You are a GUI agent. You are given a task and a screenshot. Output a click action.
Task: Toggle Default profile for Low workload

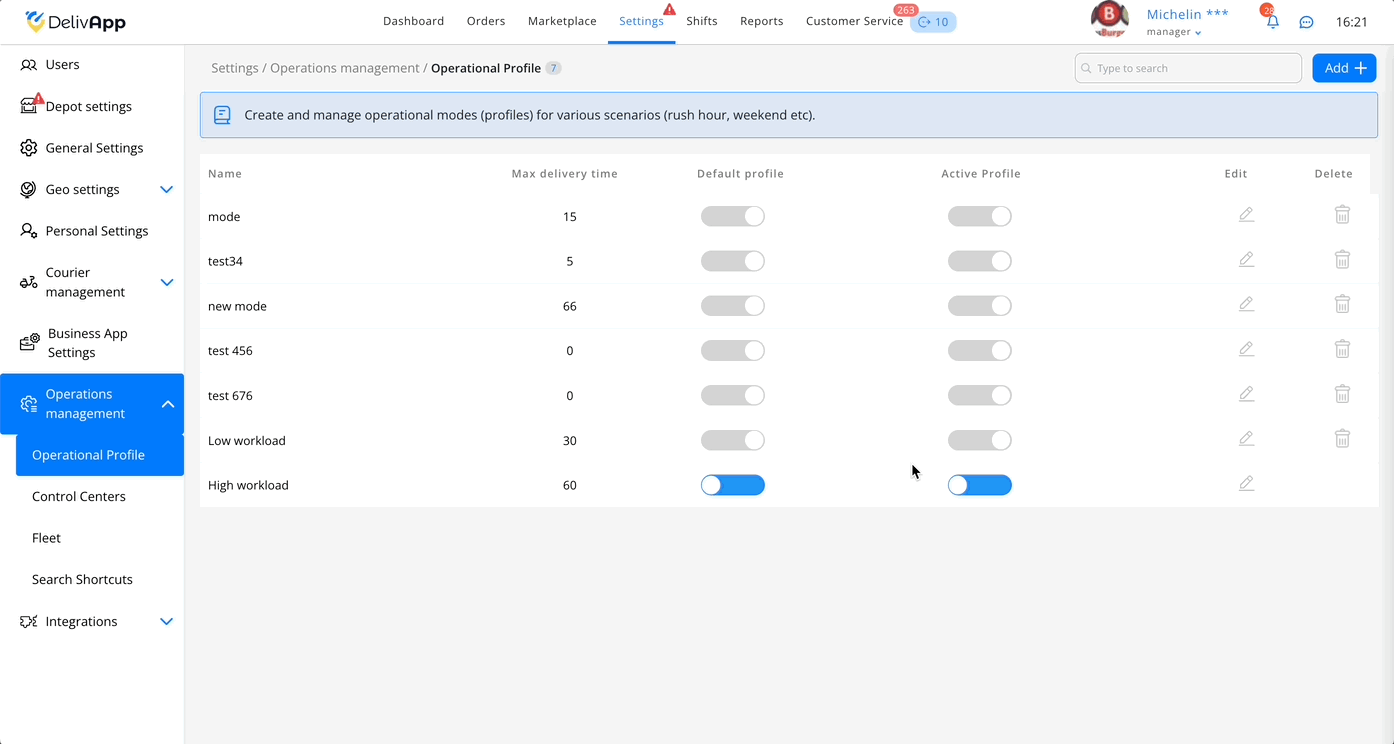(733, 440)
